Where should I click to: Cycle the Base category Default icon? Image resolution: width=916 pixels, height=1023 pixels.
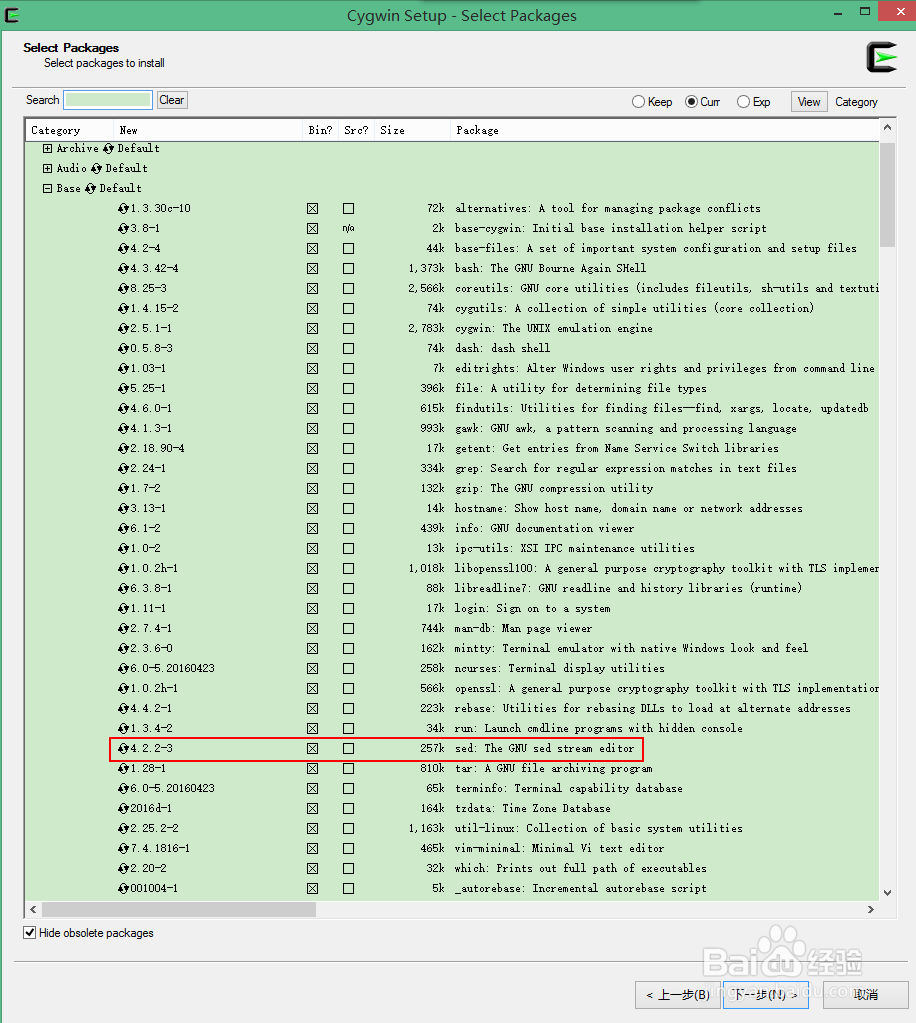coord(91,189)
